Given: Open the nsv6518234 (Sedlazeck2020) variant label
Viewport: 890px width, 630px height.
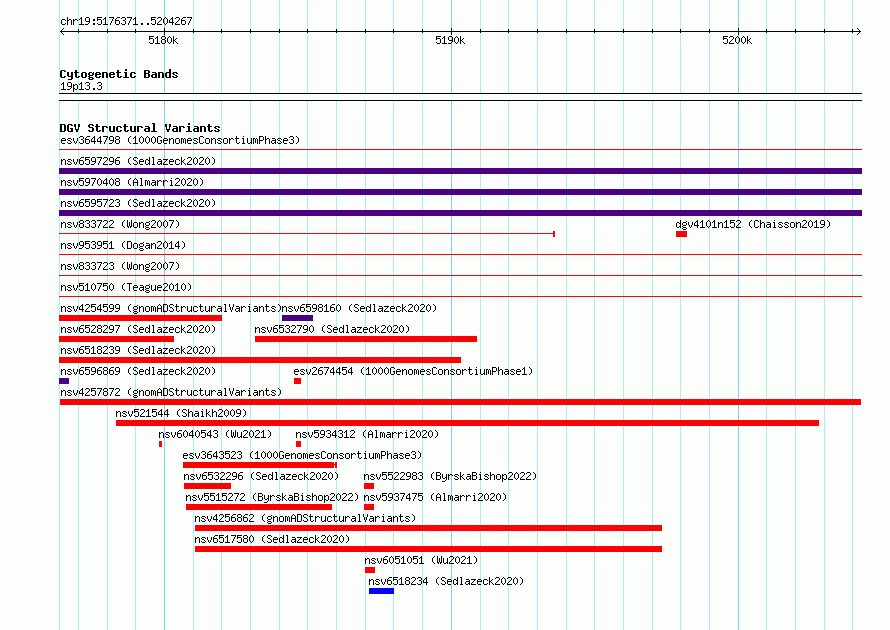Looking at the screenshot, I should [x=446, y=581].
